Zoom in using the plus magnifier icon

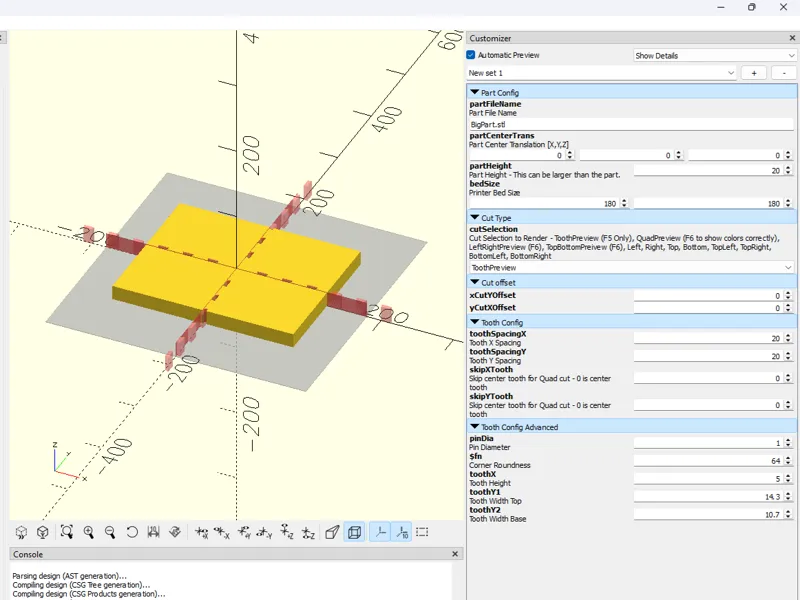(x=89, y=532)
